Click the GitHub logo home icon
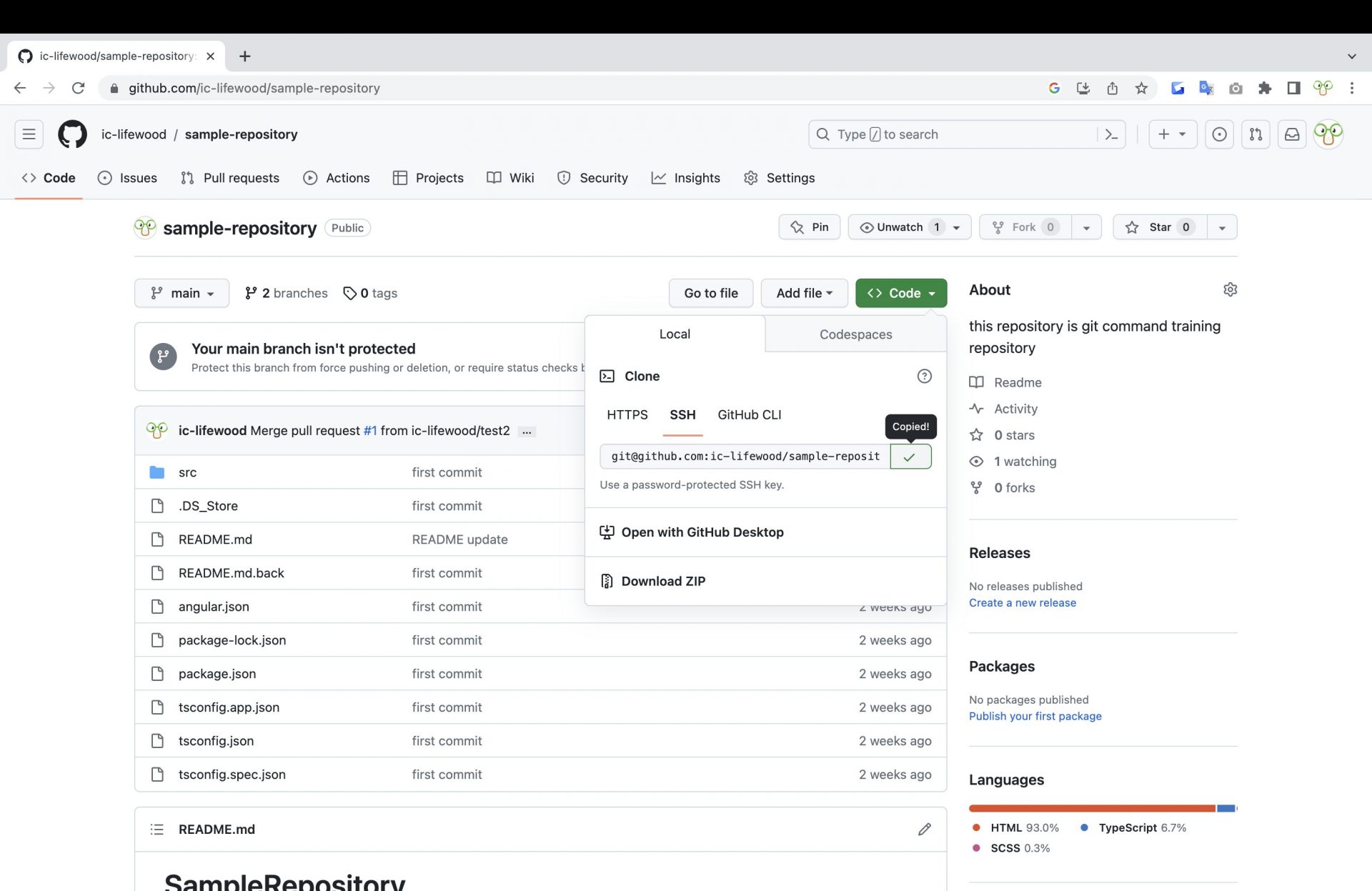Image resolution: width=1372 pixels, height=891 pixels. (72, 134)
